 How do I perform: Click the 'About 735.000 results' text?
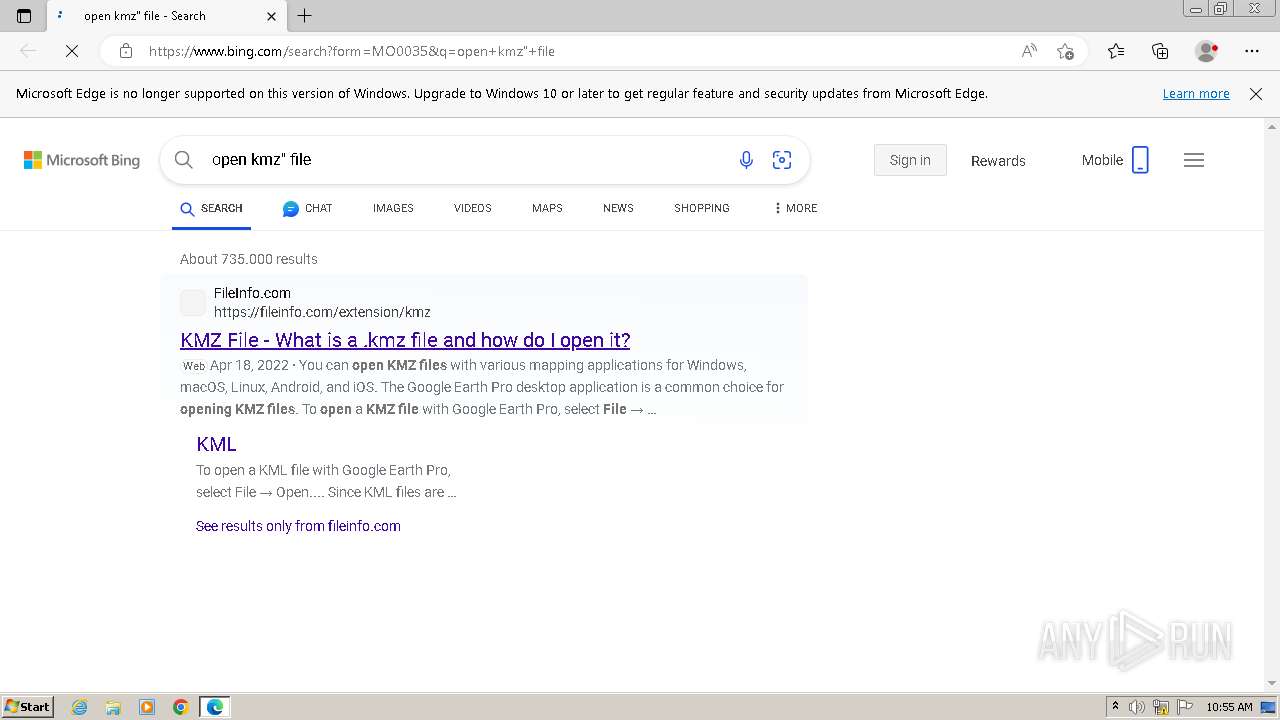[x=249, y=259]
